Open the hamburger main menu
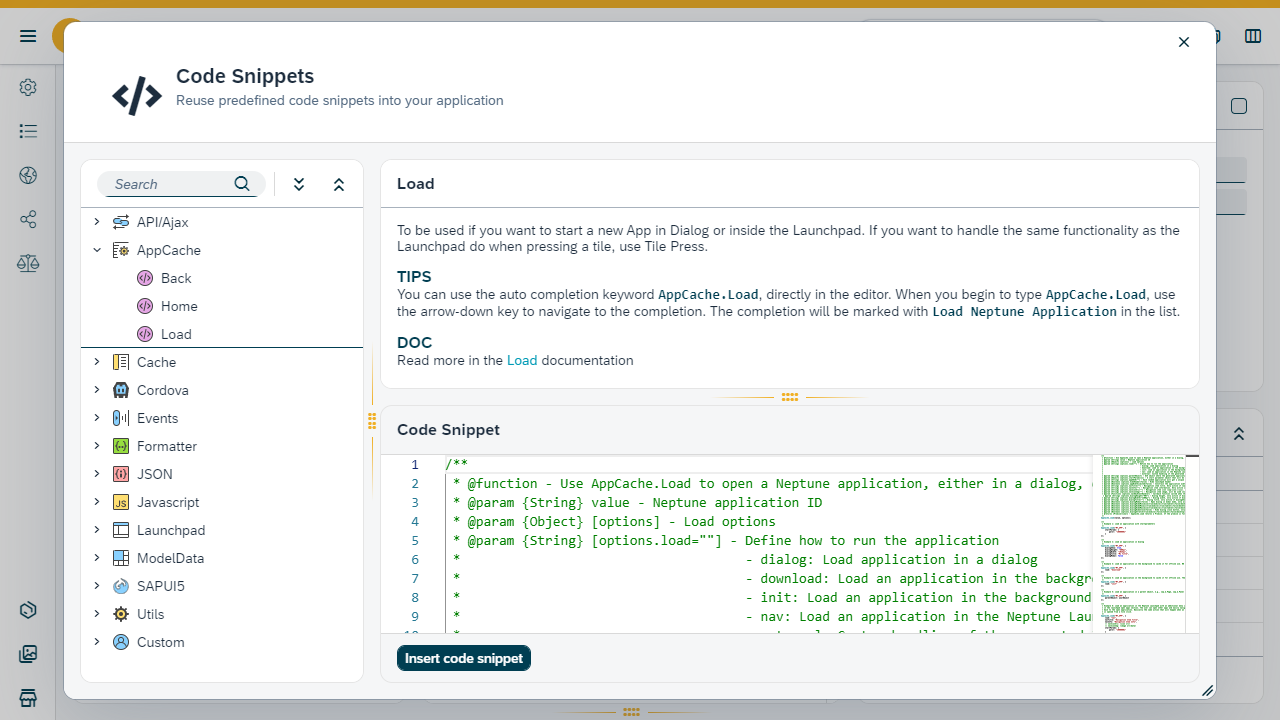Viewport: 1280px width, 720px height. (x=28, y=36)
